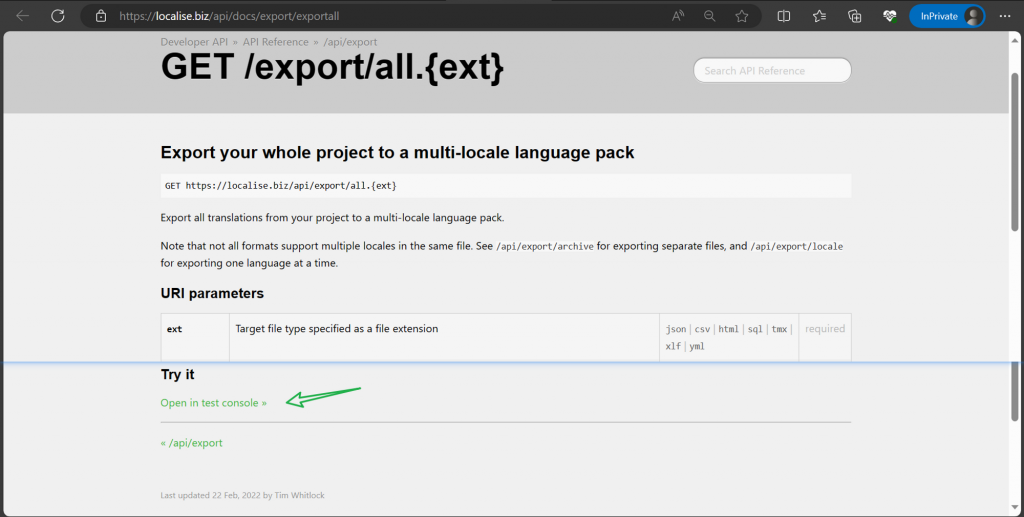Image resolution: width=1024 pixels, height=517 pixels.
Task: Click the yml file type value
Action: (697, 346)
